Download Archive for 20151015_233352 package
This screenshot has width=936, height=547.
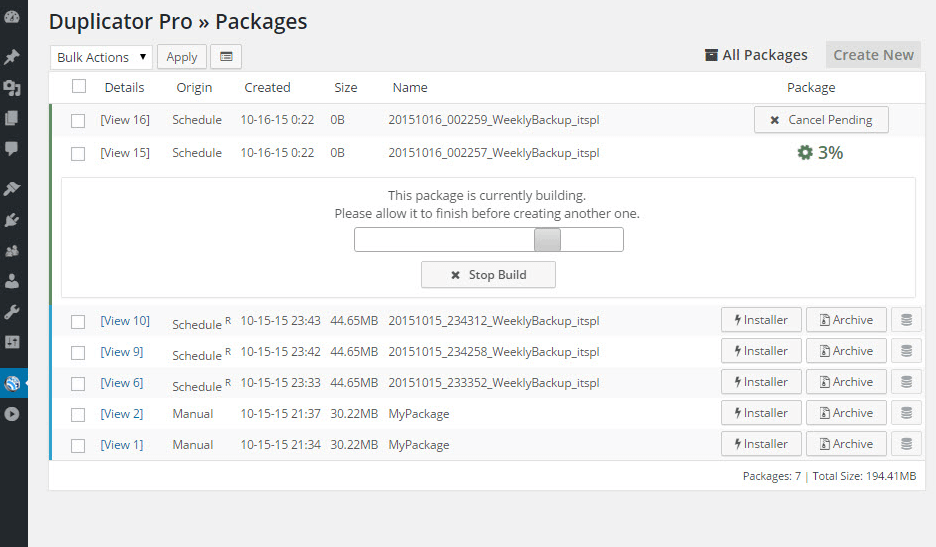846,382
